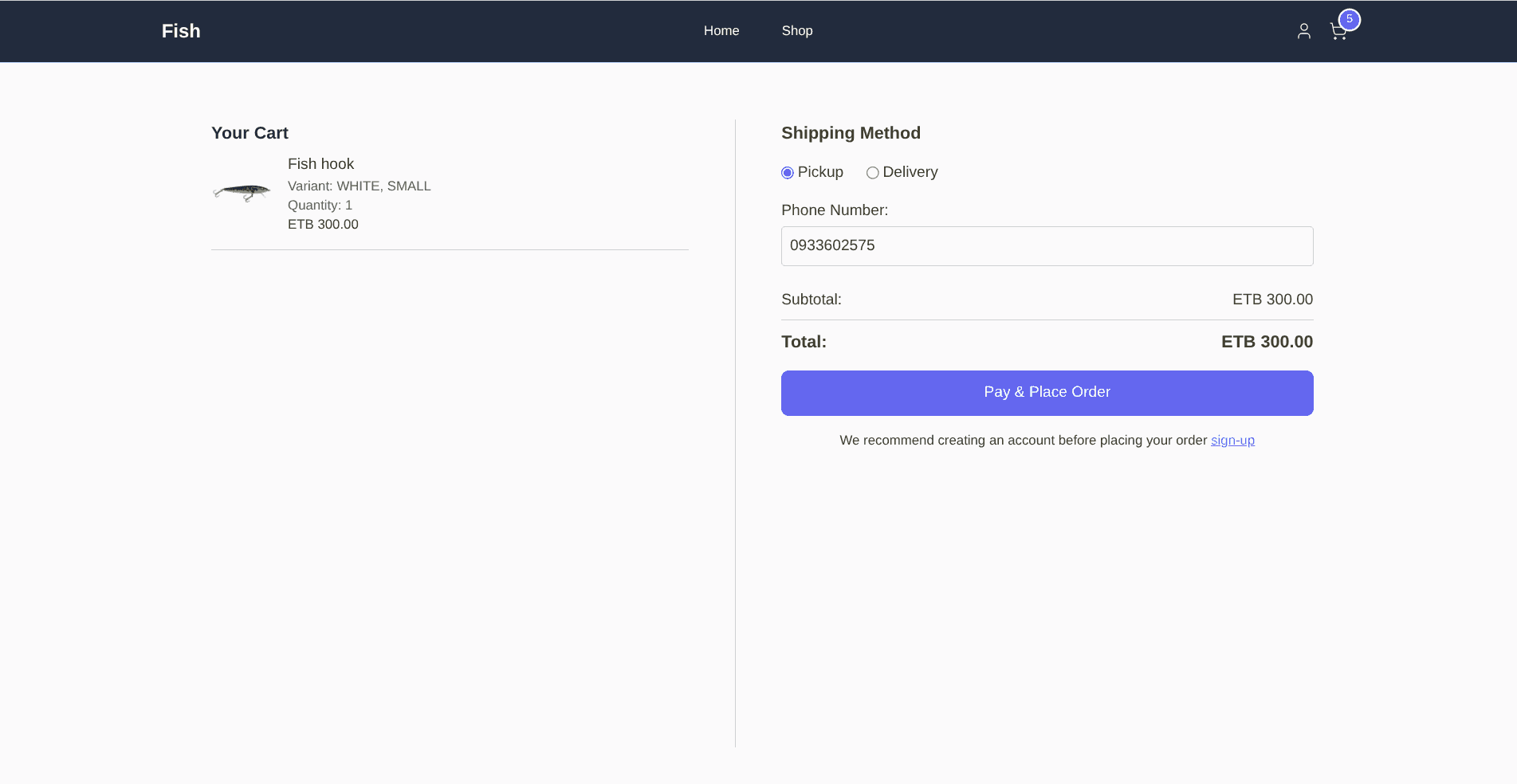The height and width of the screenshot is (784, 1517).
Task: Select the Delivery shipping option
Action: [872, 172]
